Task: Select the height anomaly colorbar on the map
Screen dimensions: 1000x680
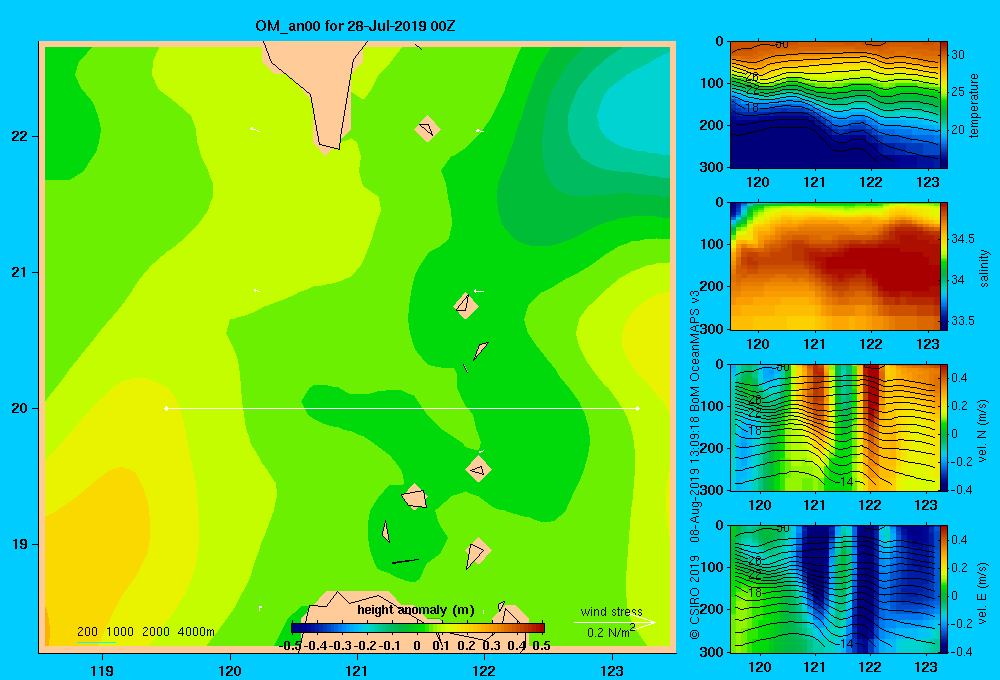Action: click(418, 628)
